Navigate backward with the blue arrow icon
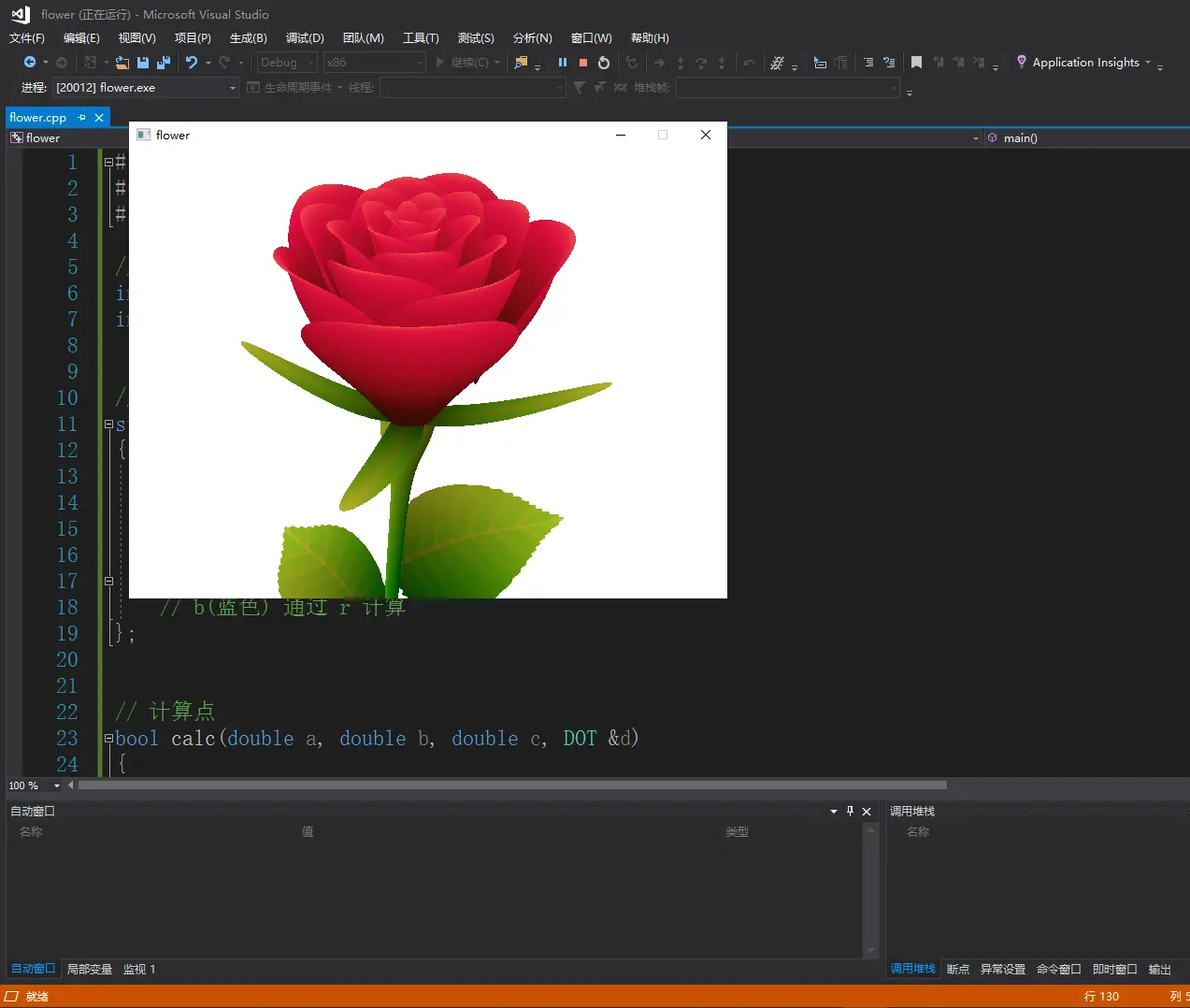This screenshot has width=1190, height=1008. click(30, 63)
